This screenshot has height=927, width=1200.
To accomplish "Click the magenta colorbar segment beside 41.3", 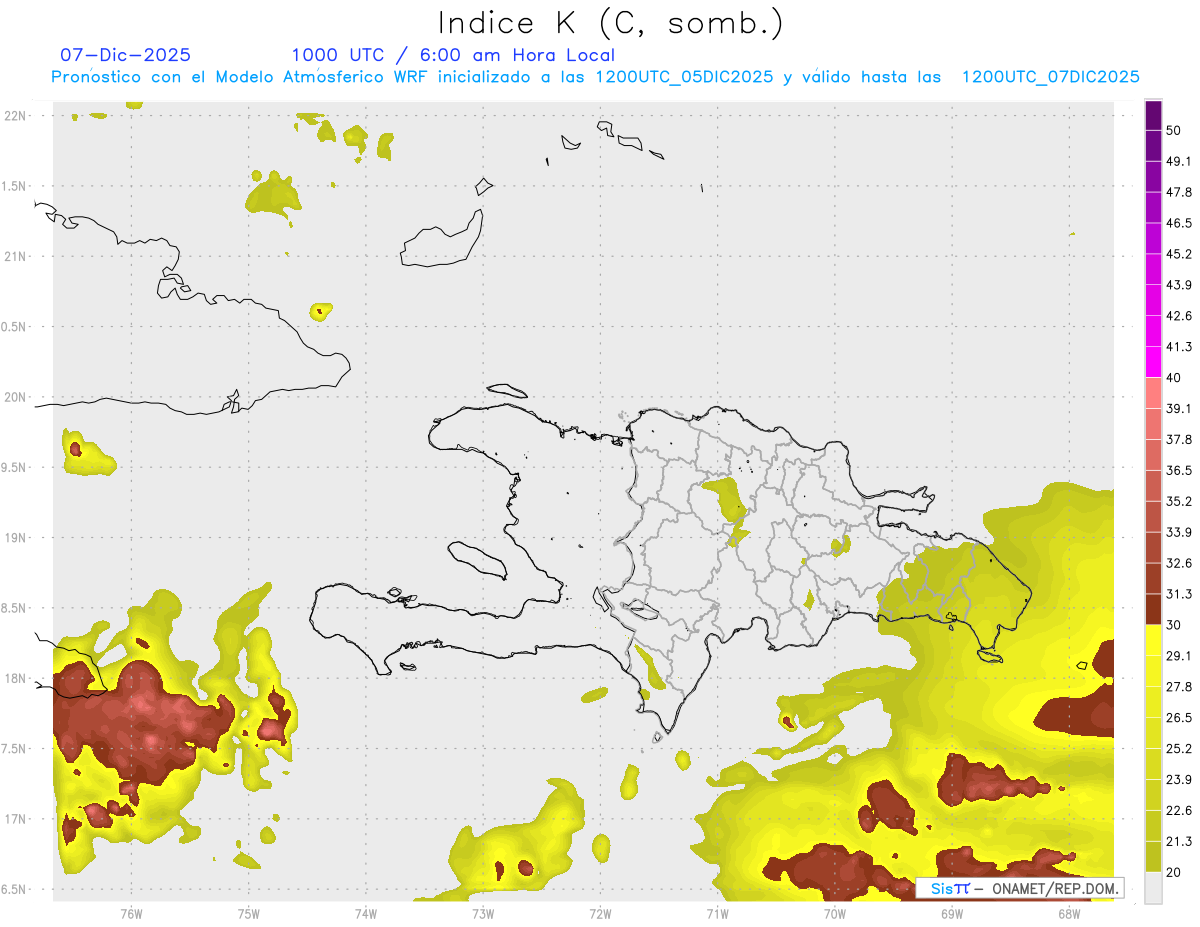I will tap(1153, 362).
